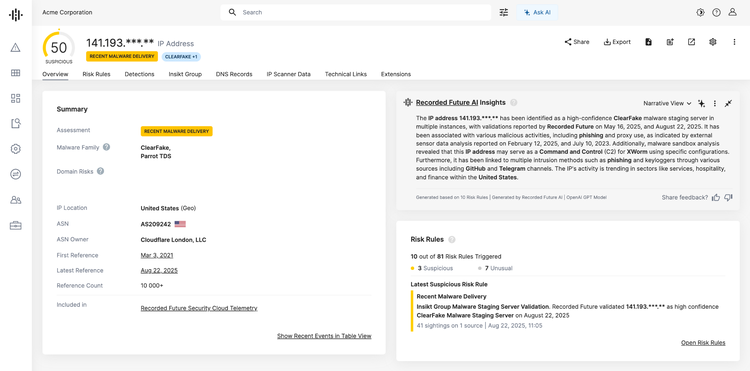The image size is (750, 371).
Task: Click the Recorded Future logo icon
Action: pyautogui.click(x=16, y=15)
